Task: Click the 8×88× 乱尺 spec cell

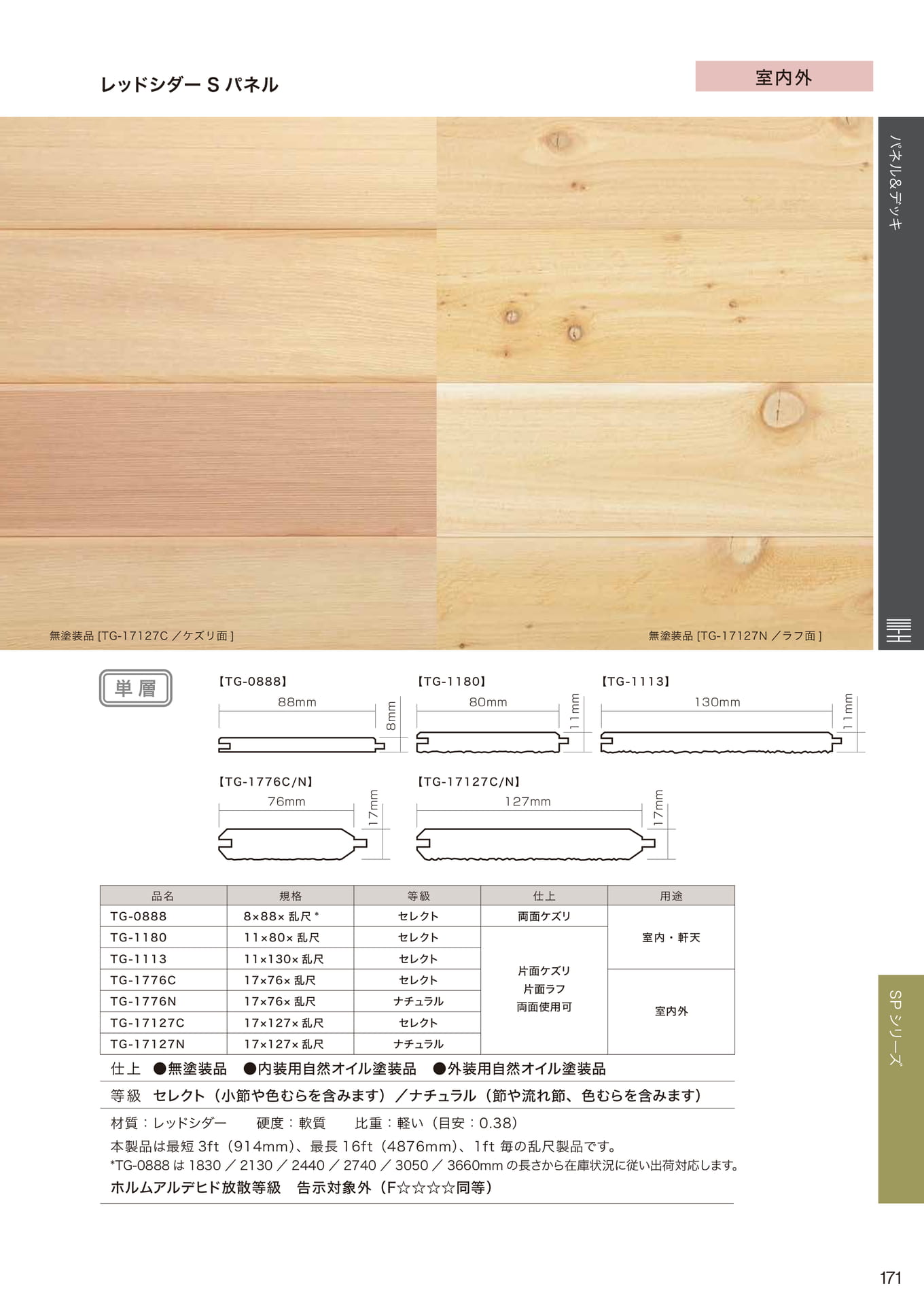Action: click(x=290, y=916)
